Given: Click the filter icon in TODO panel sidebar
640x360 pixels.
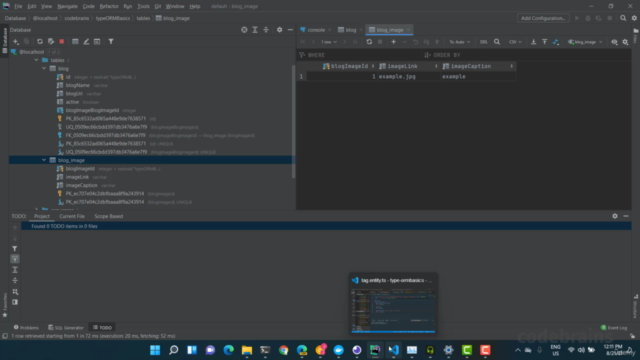Looking at the screenshot, I should click(x=15, y=249).
